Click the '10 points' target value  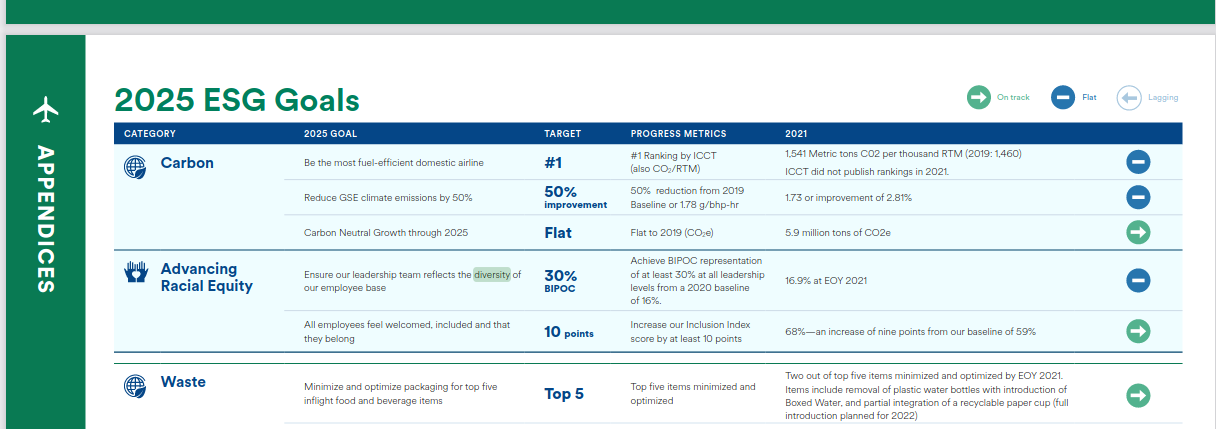569,332
